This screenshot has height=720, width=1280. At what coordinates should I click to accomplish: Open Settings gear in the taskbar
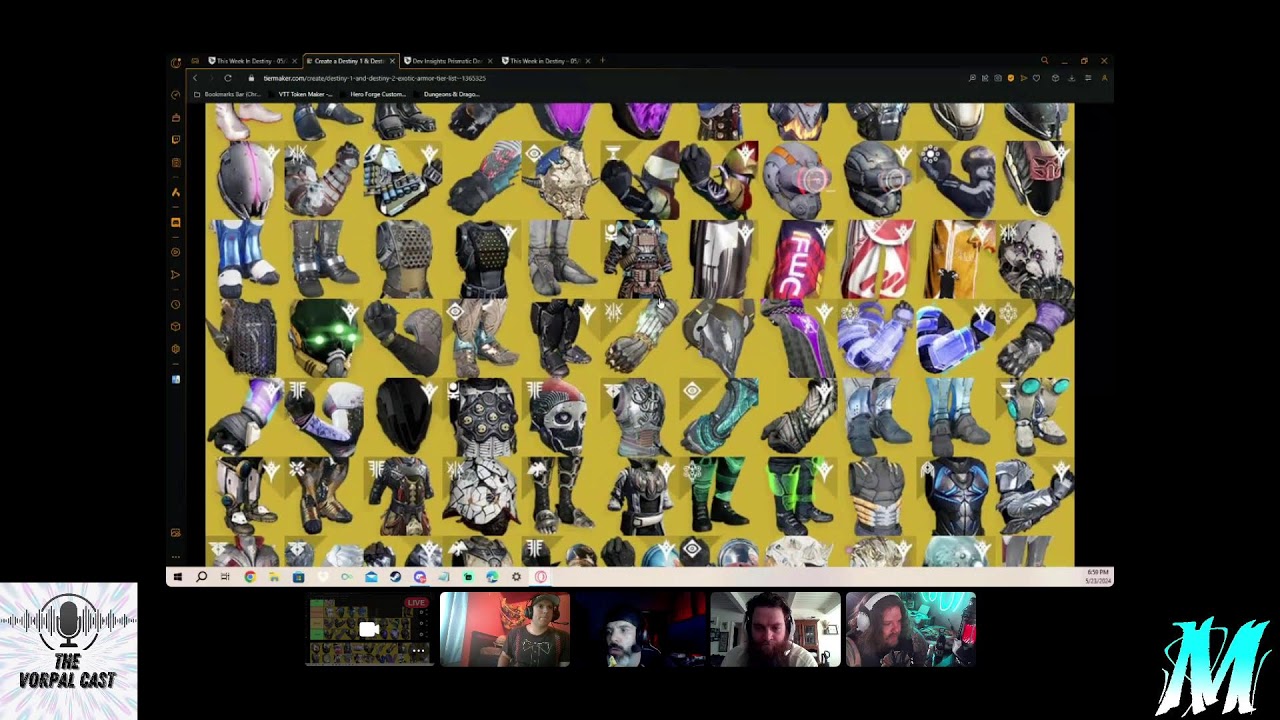pos(516,577)
